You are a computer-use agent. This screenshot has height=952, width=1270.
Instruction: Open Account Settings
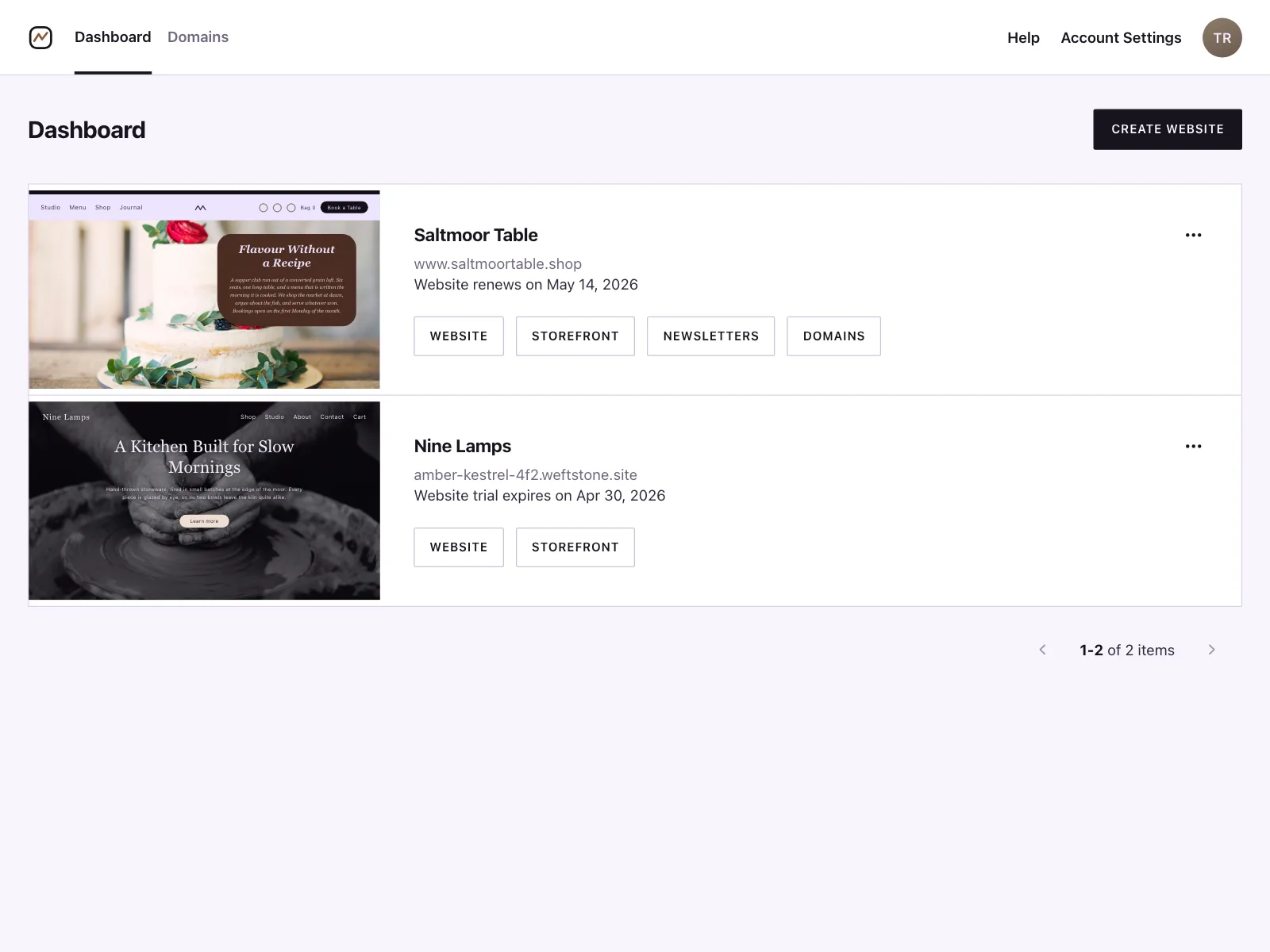coord(1121,38)
